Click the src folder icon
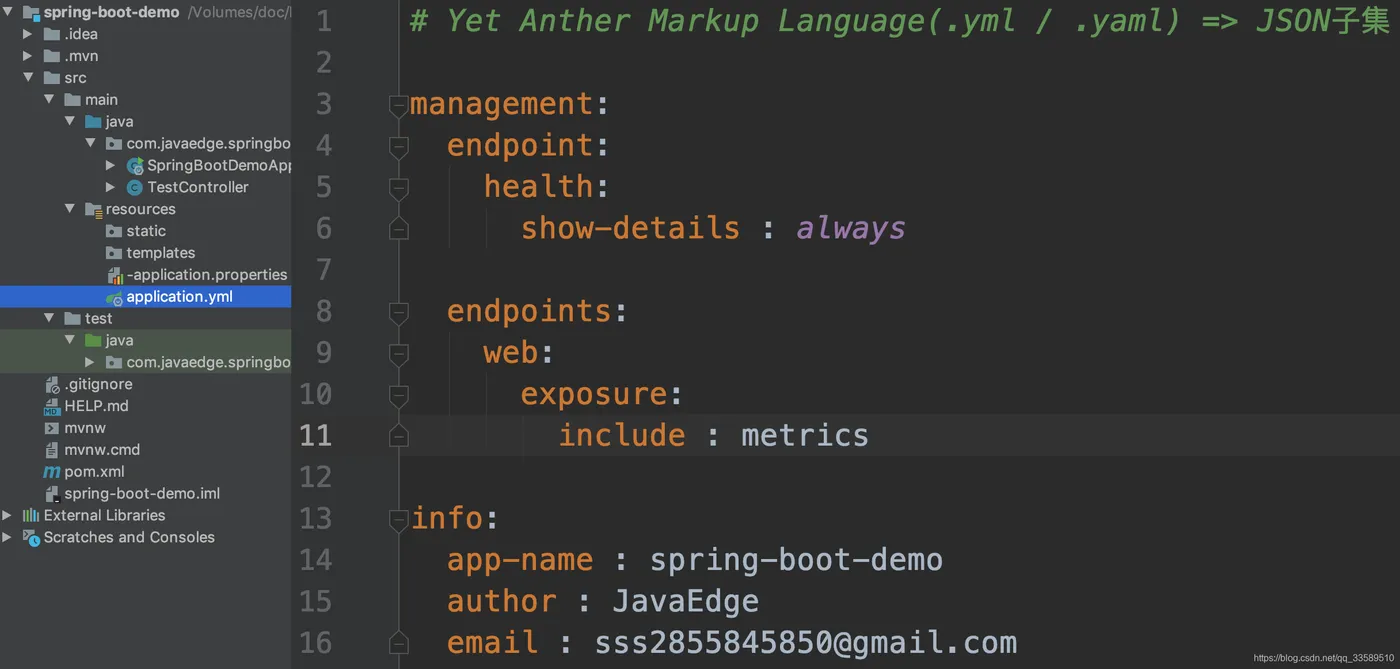 [52, 78]
